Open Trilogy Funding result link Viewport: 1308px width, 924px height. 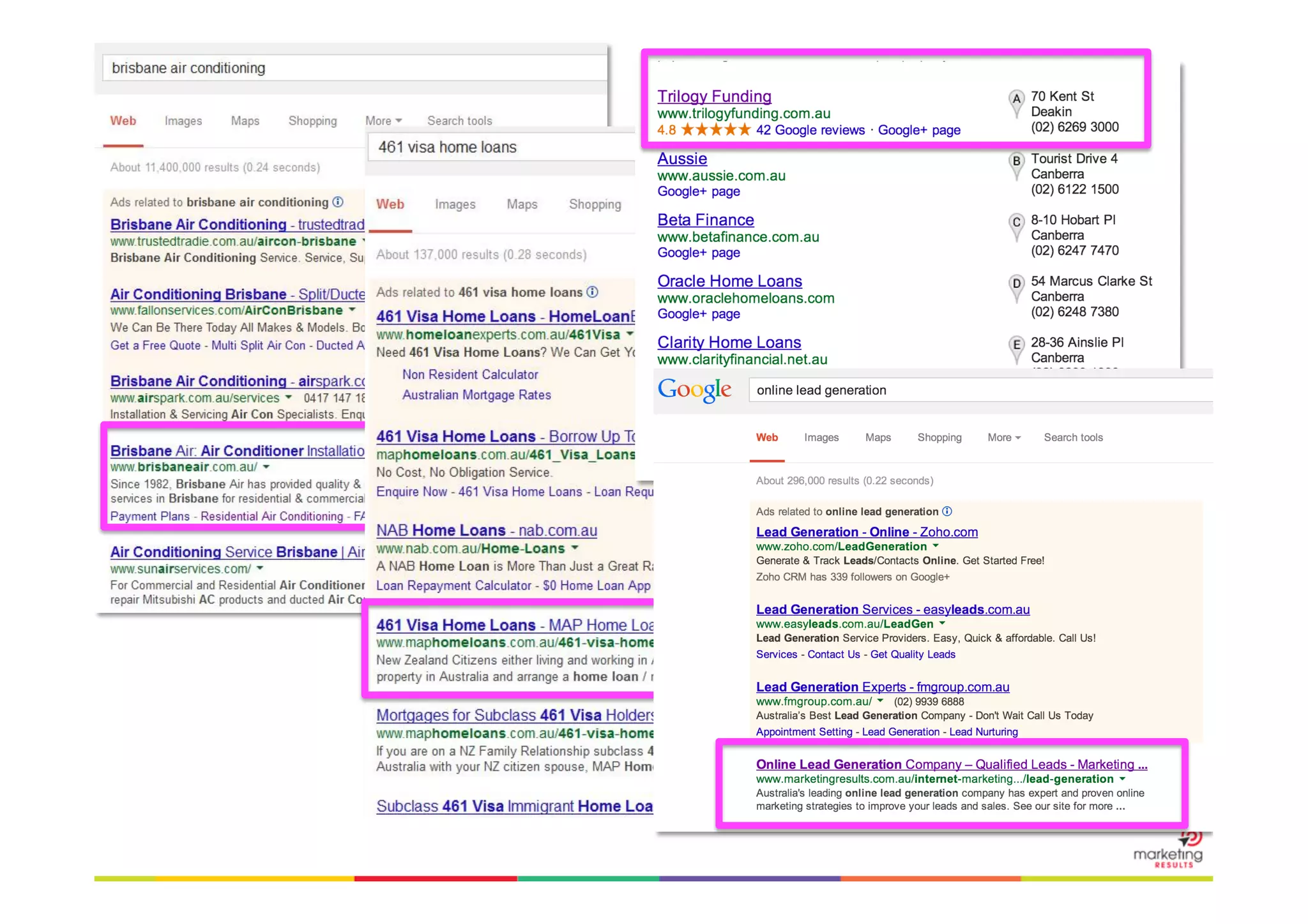pyautogui.click(x=714, y=96)
